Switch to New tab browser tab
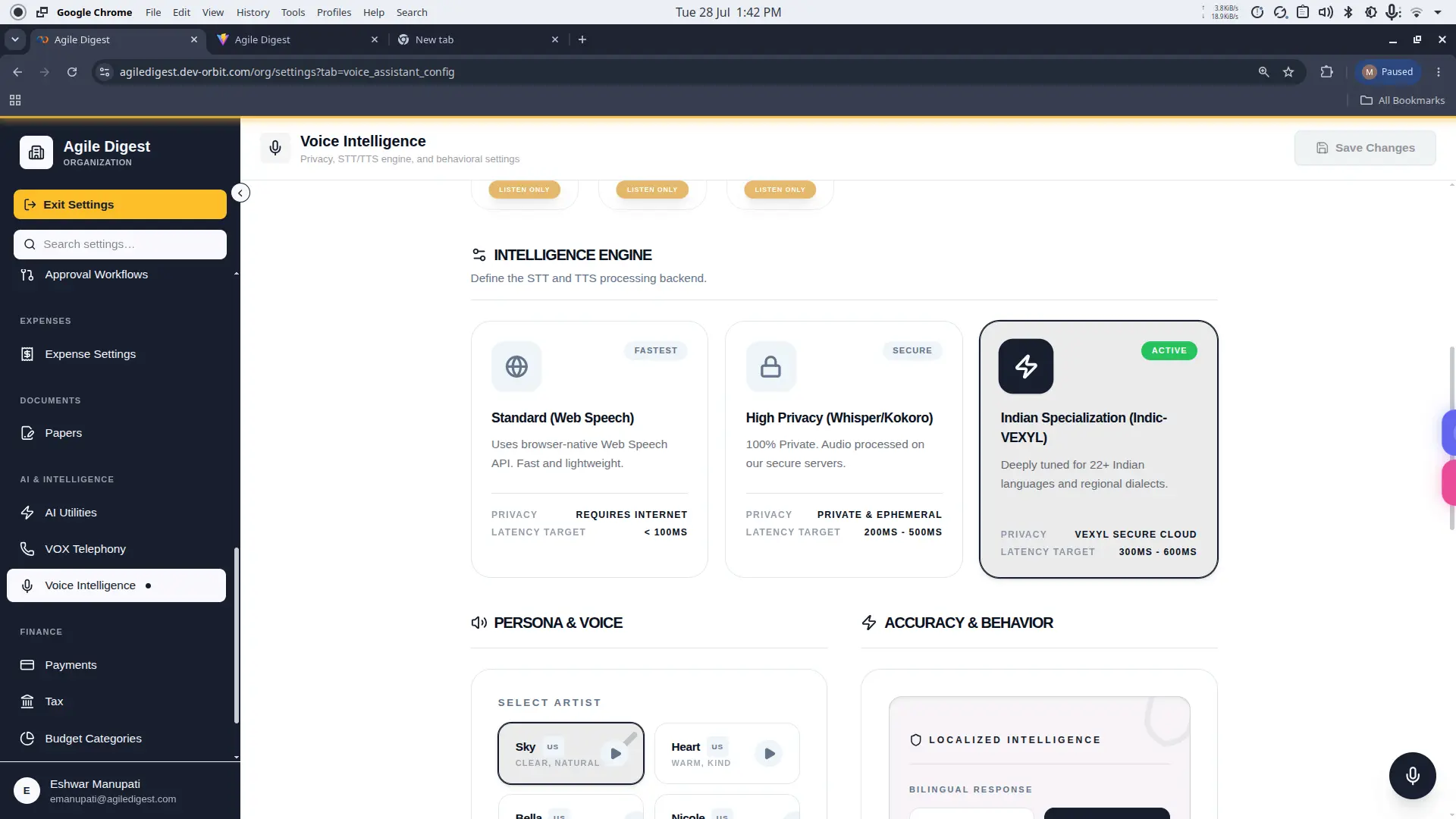Image resolution: width=1456 pixels, height=819 pixels. pos(478,39)
